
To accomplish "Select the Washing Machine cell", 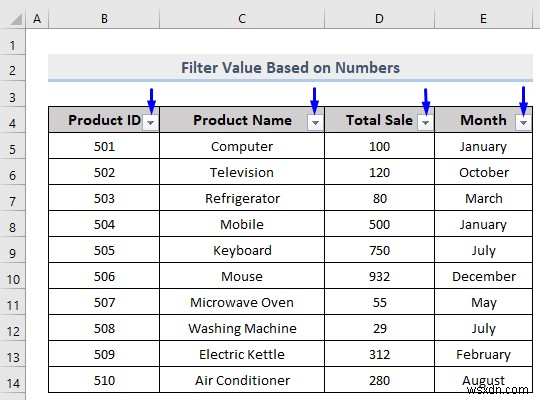I will [x=242, y=328].
